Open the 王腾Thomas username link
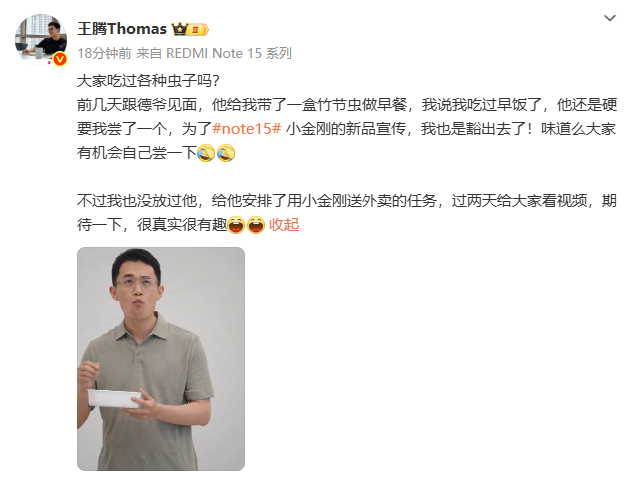Viewport: 634px width, 478px height. tap(122, 29)
